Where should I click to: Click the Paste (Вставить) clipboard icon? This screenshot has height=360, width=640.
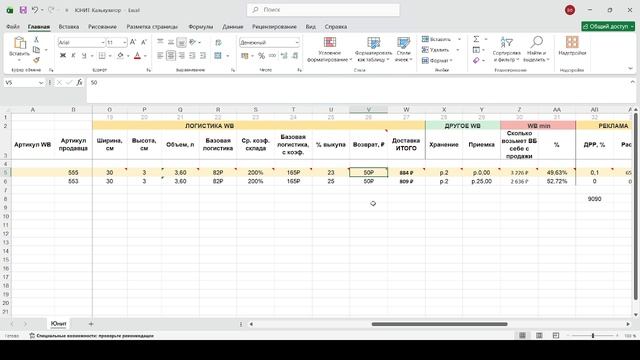[x=19, y=42]
